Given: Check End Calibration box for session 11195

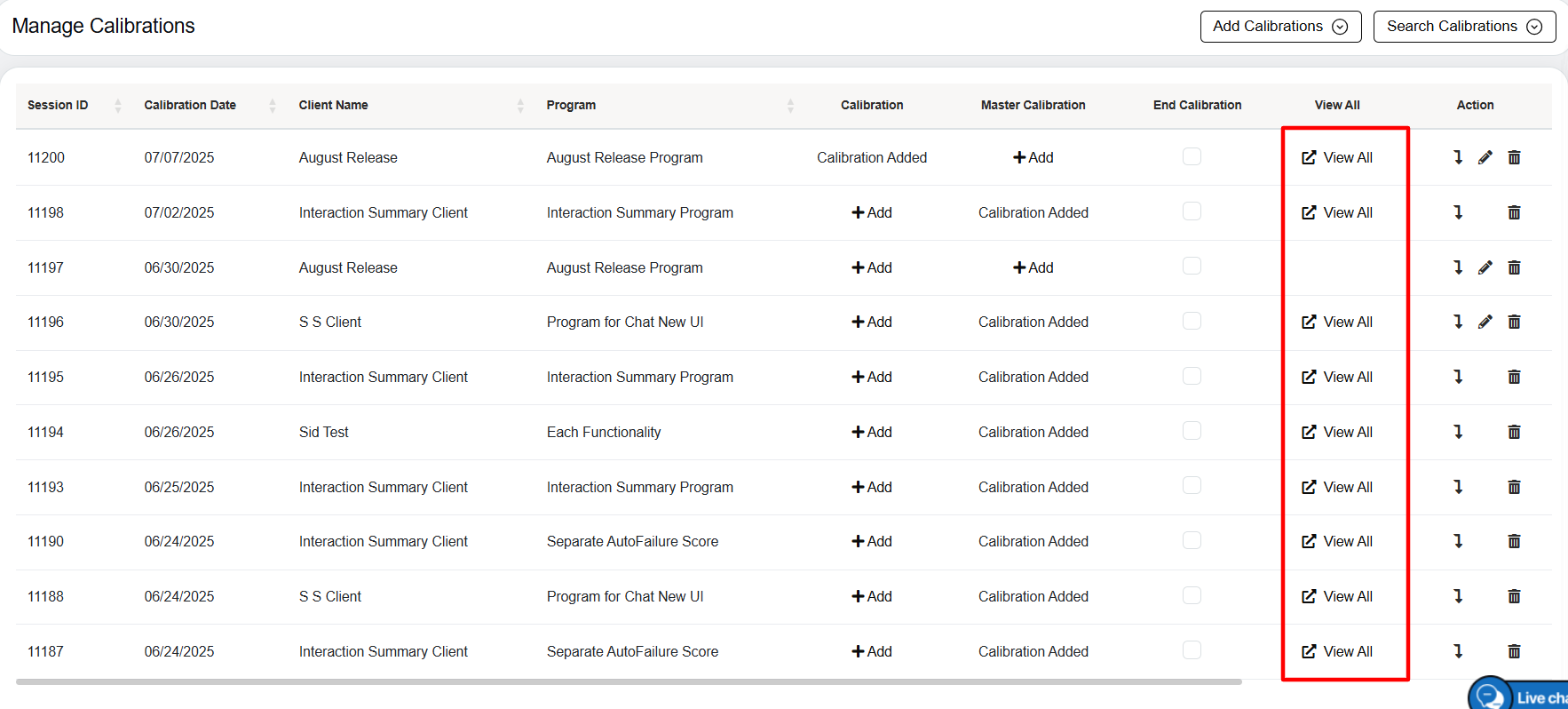Looking at the screenshot, I should (x=1192, y=376).
